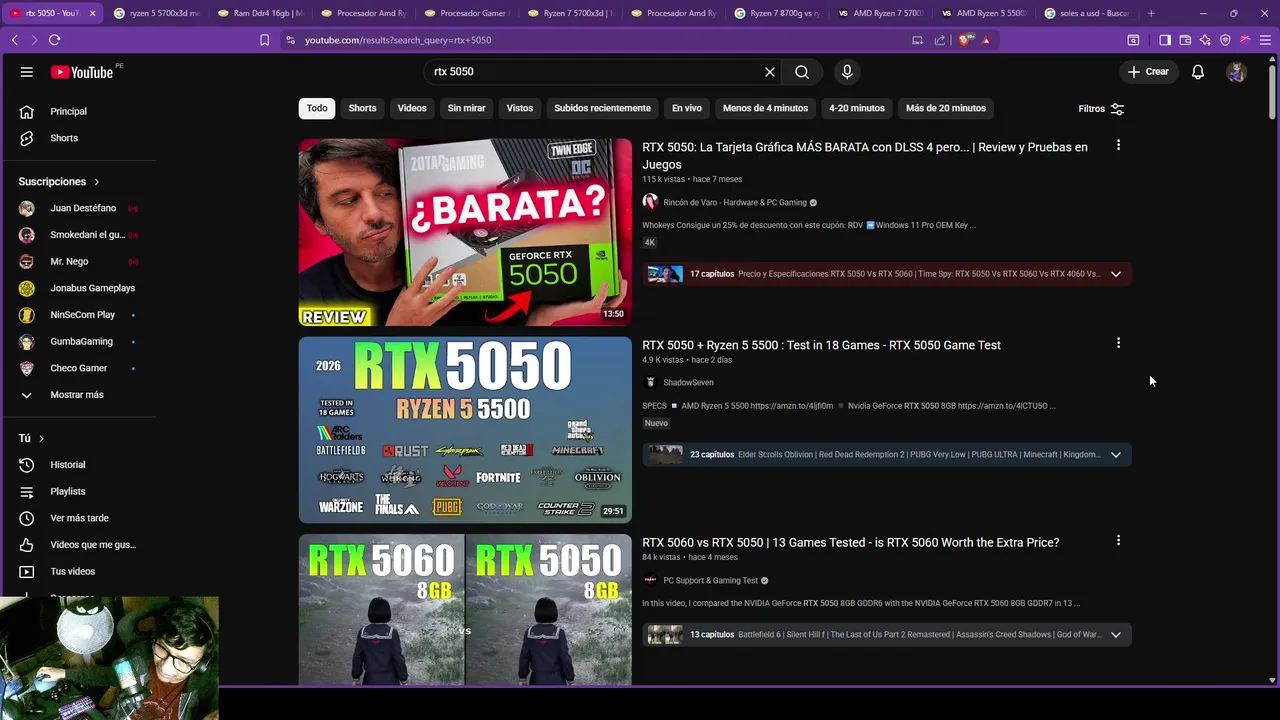Select Subidos recientemente filter chip
The image size is (1280, 720).
602,108
